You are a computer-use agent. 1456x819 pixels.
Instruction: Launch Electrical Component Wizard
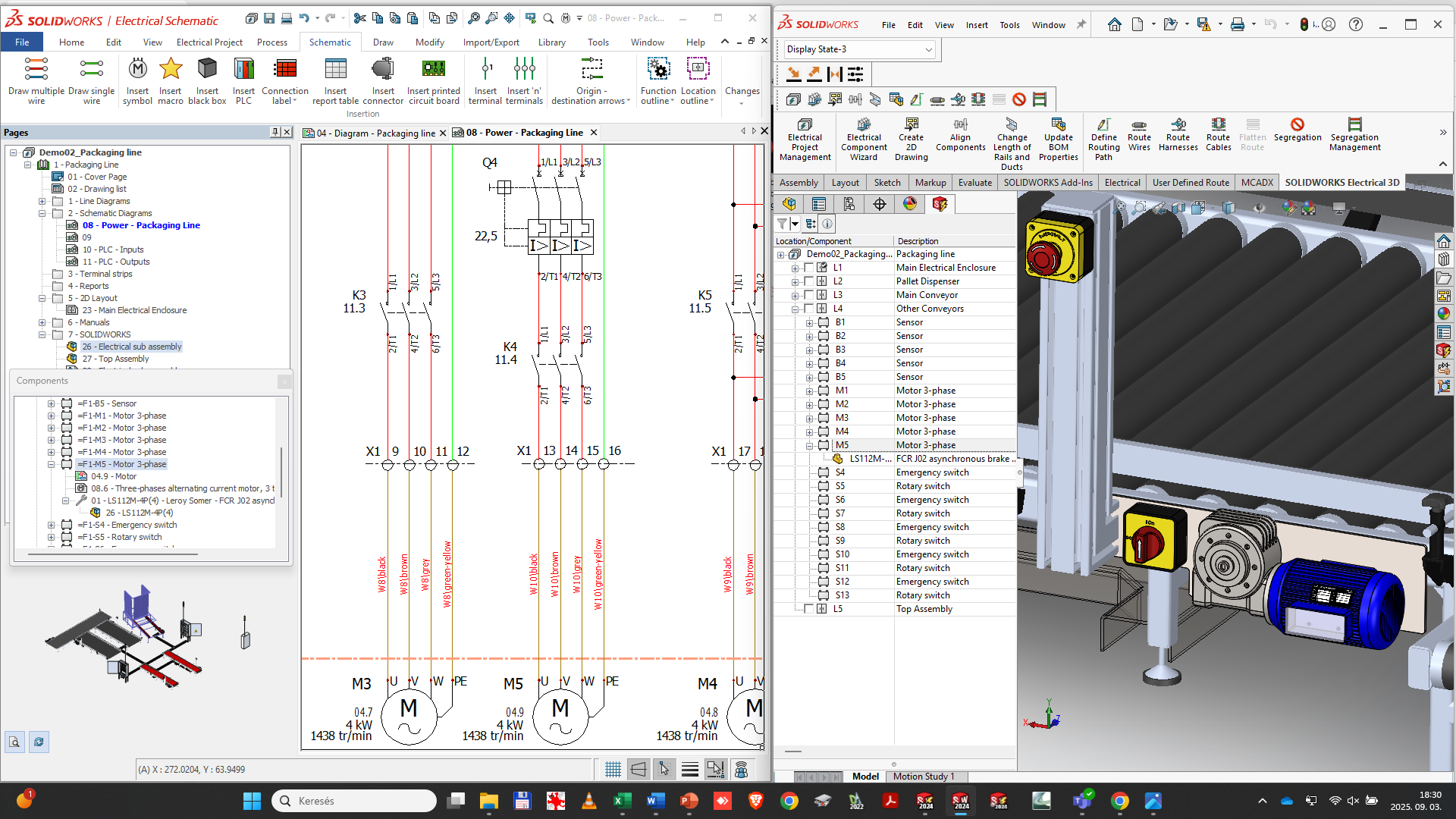(x=864, y=140)
